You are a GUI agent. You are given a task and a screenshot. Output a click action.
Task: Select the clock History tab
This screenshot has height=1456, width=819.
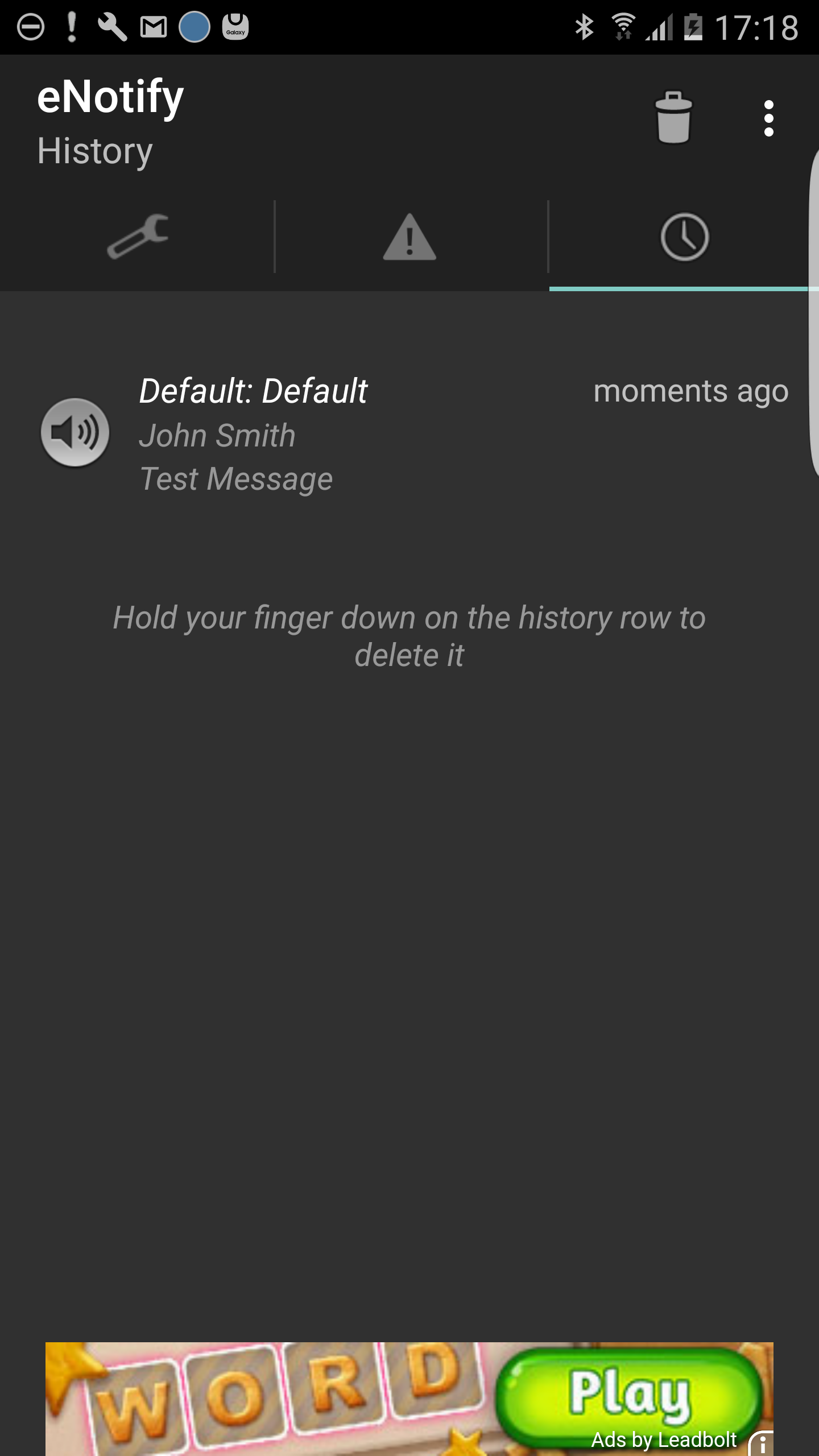684,237
